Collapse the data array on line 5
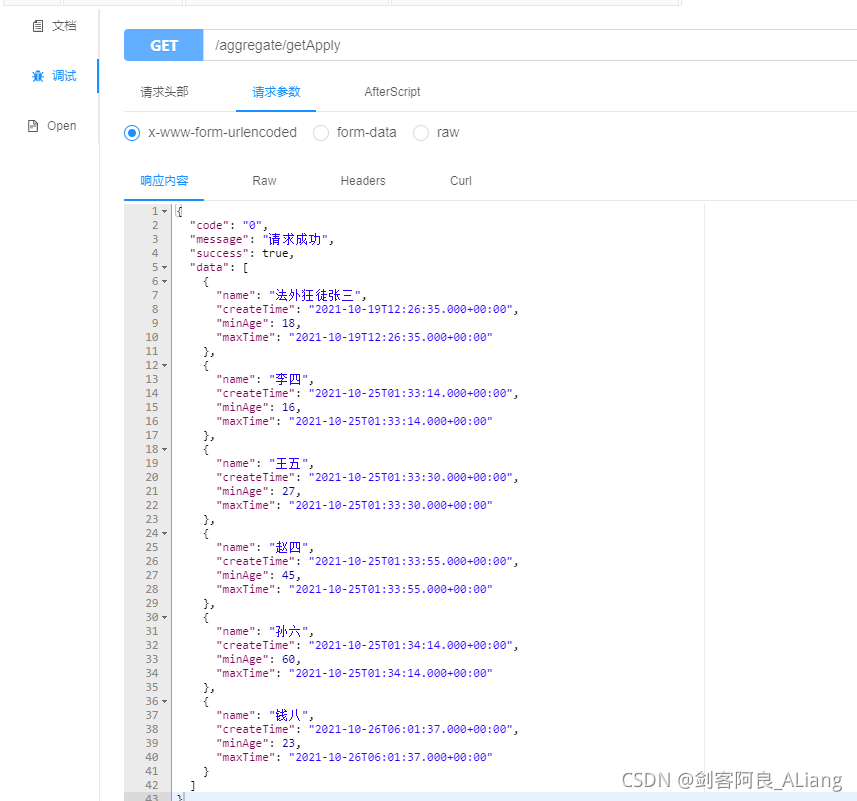The width and height of the screenshot is (857, 801). point(163,267)
